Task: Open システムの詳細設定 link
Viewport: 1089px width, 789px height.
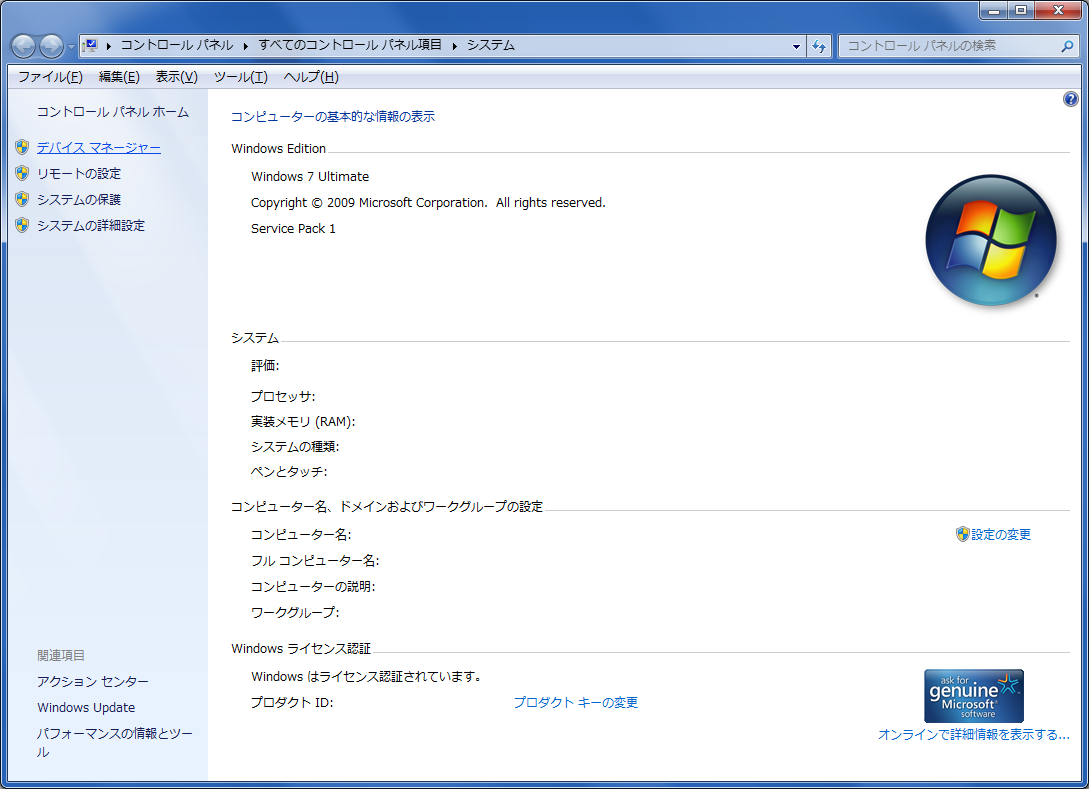Action: pos(91,226)
